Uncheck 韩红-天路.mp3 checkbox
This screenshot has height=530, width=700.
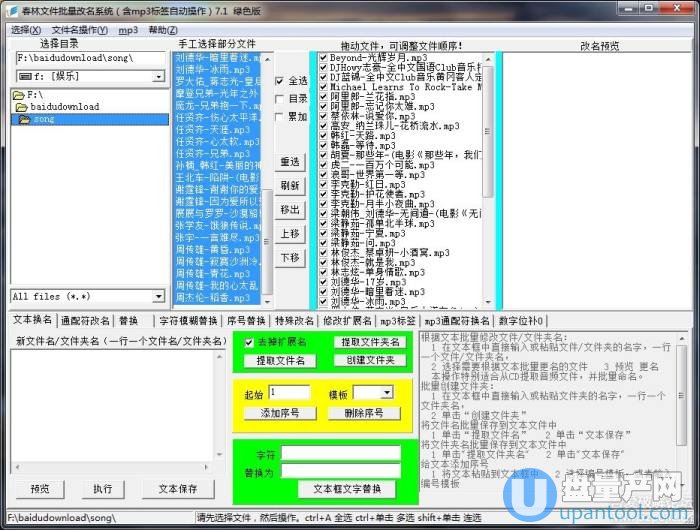[x=324, y=135]
